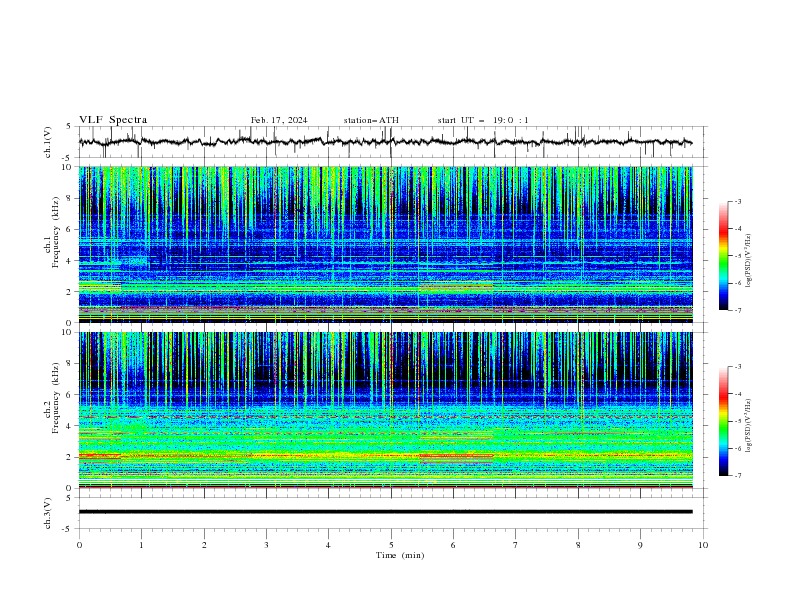Click time-axis tick label '8'
The height and width of the screenshot is (612, 792).
coord(578,545)
